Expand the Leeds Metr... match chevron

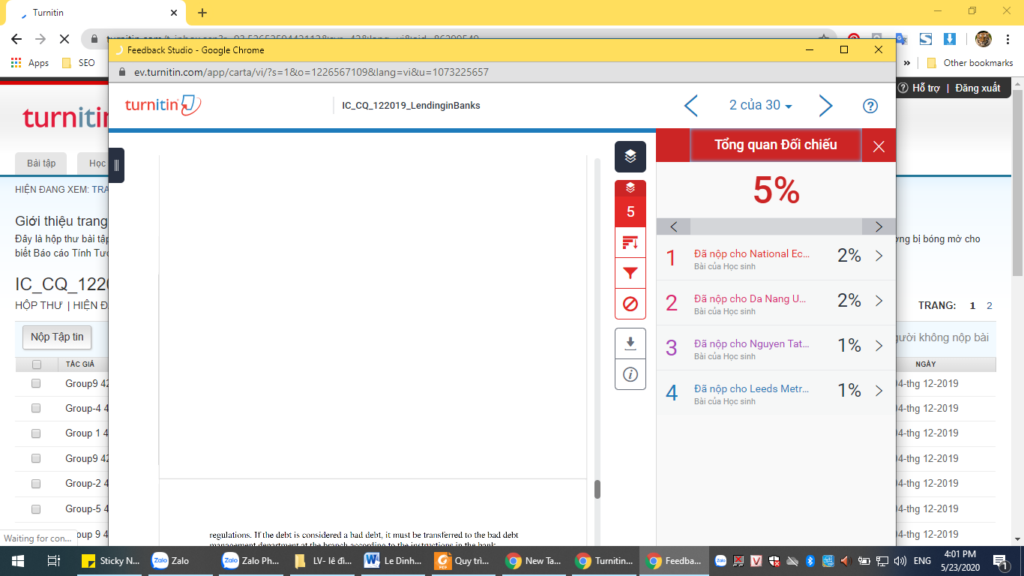pos(879,391)
